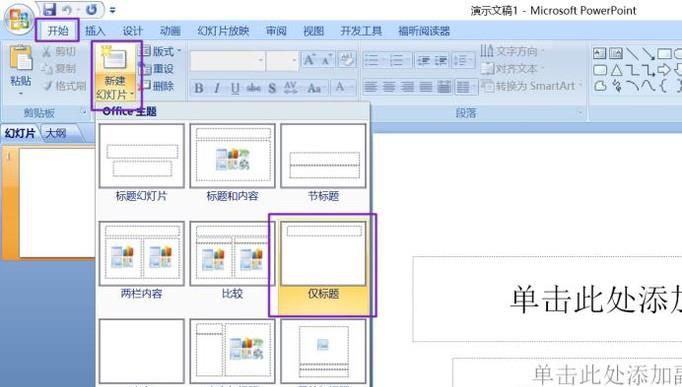Image resolution: width=682 pixels, height=387 pixels.
Task: Click the 新建幻灯片 icon
Action: [x=114, y=58]
